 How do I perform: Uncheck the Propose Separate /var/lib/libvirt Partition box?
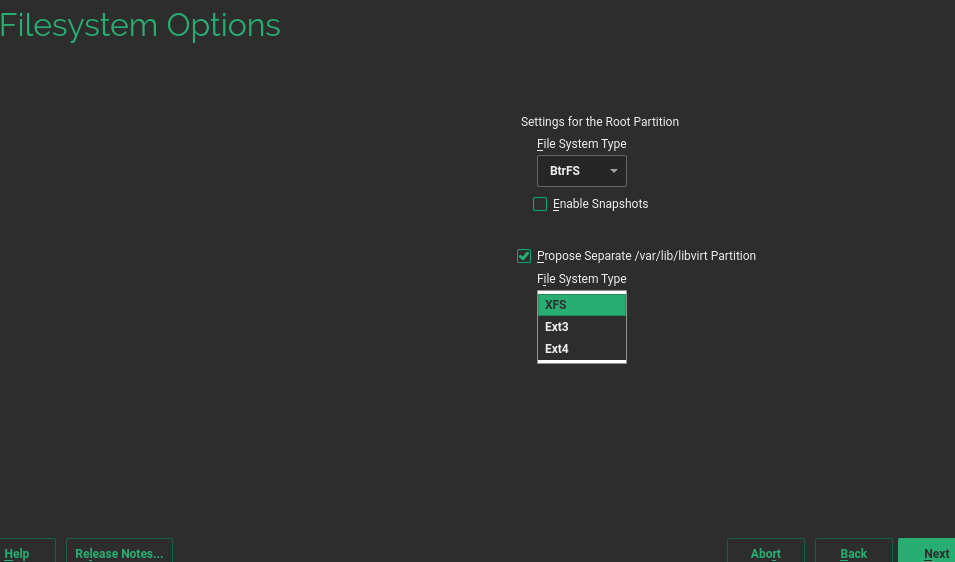pyautogui.click(x=524, y=256)
